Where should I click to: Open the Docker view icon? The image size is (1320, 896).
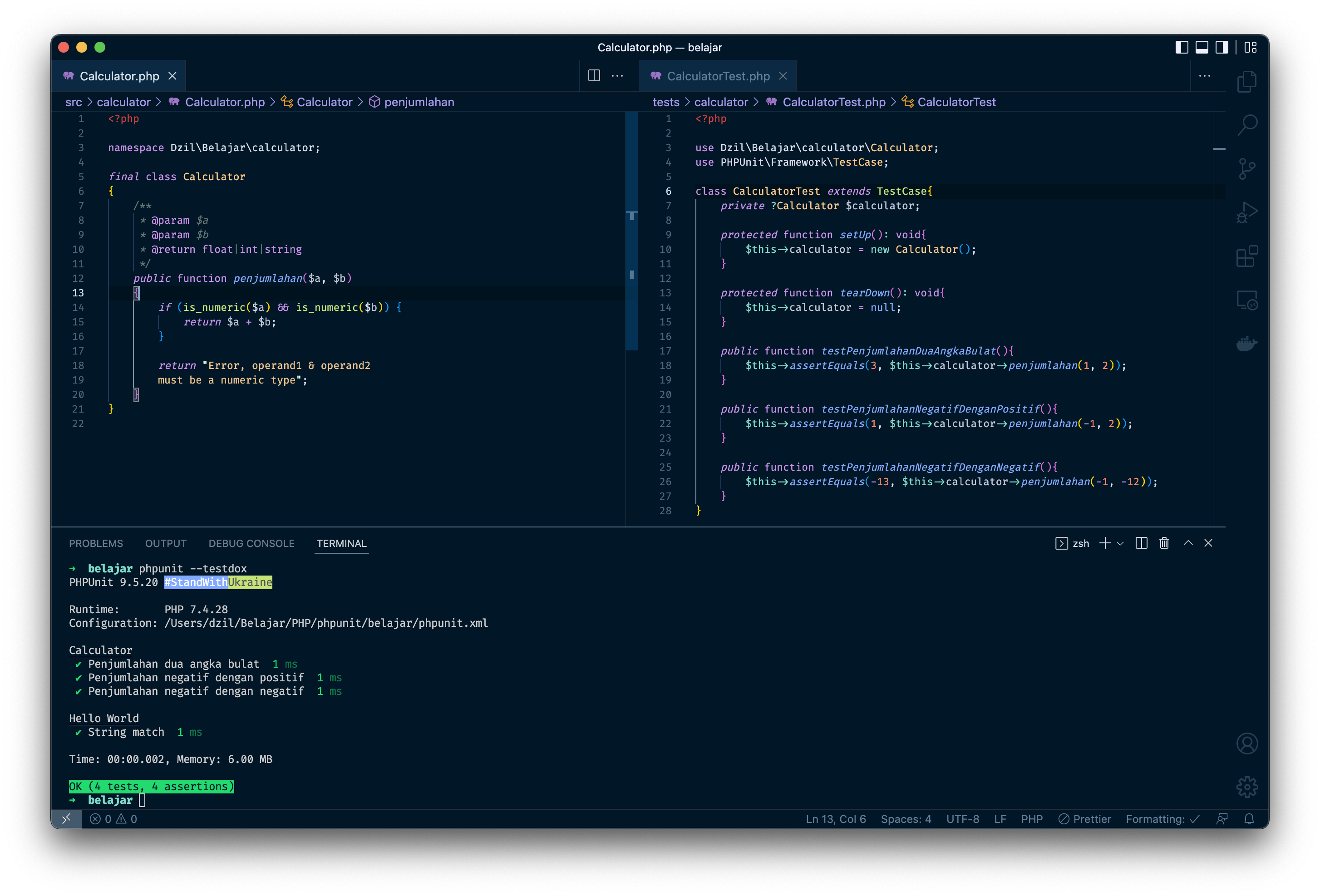tap(1247, 344)
